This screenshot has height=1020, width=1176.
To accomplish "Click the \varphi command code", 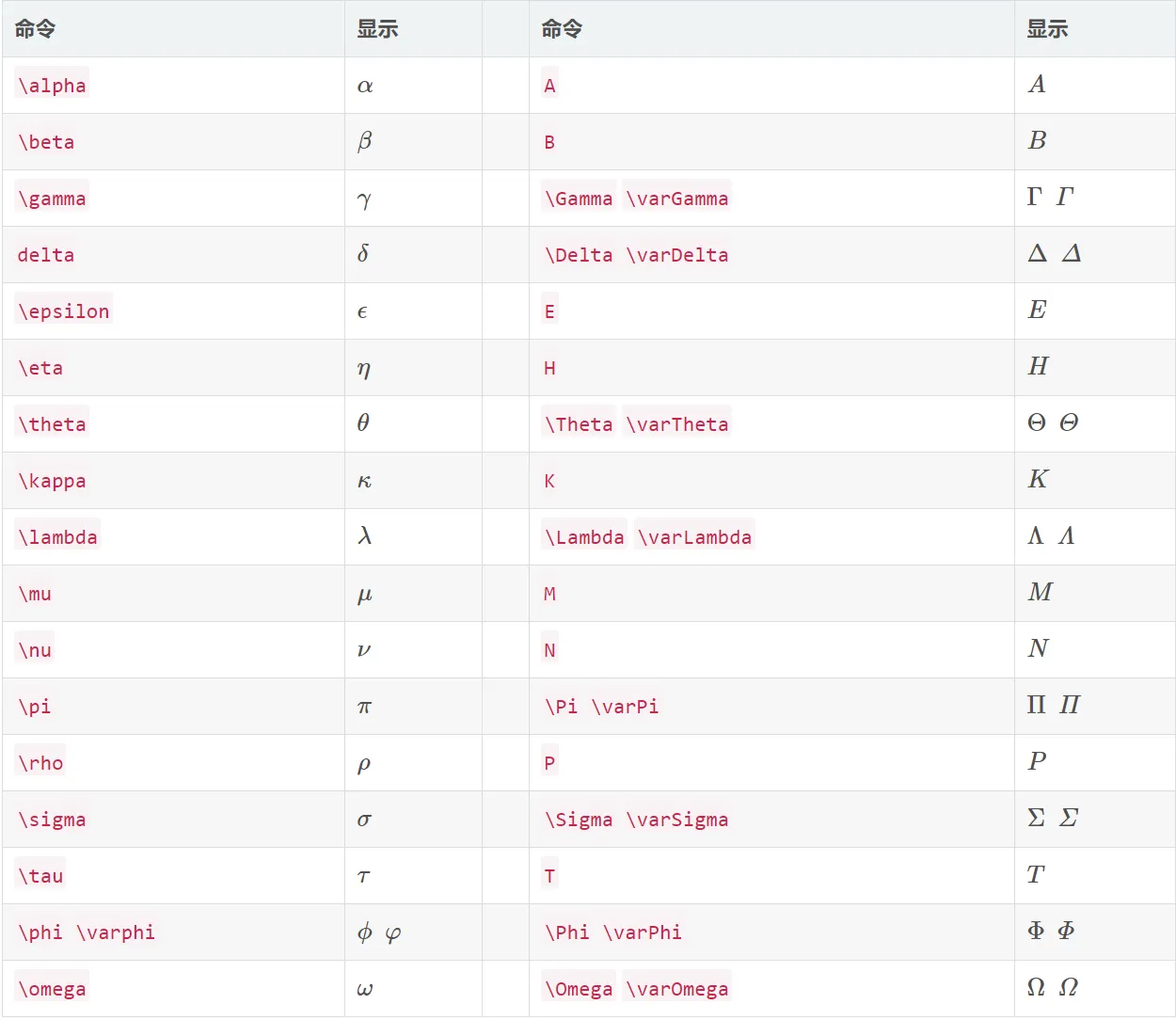I will (116, 932).
